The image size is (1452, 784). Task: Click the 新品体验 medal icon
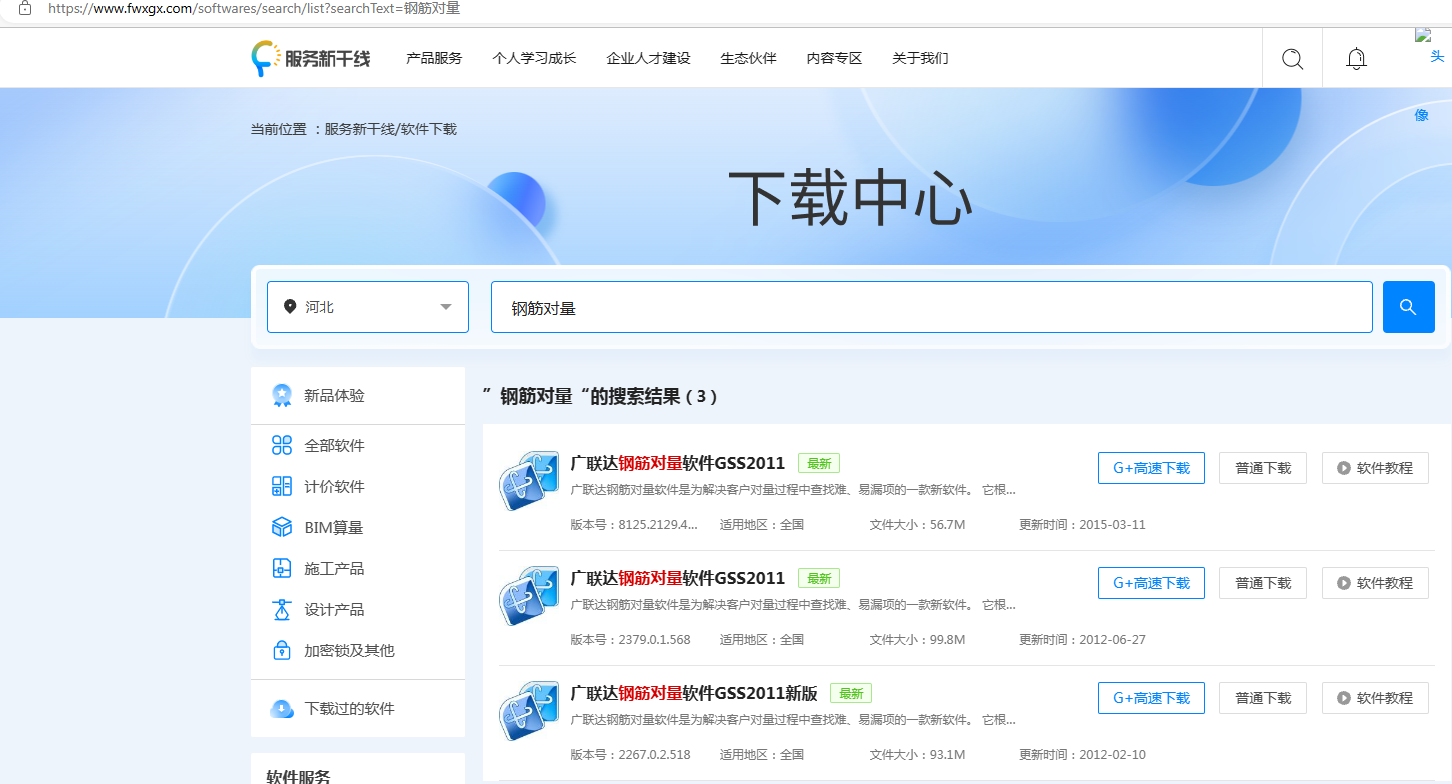(x=282, y=396)
